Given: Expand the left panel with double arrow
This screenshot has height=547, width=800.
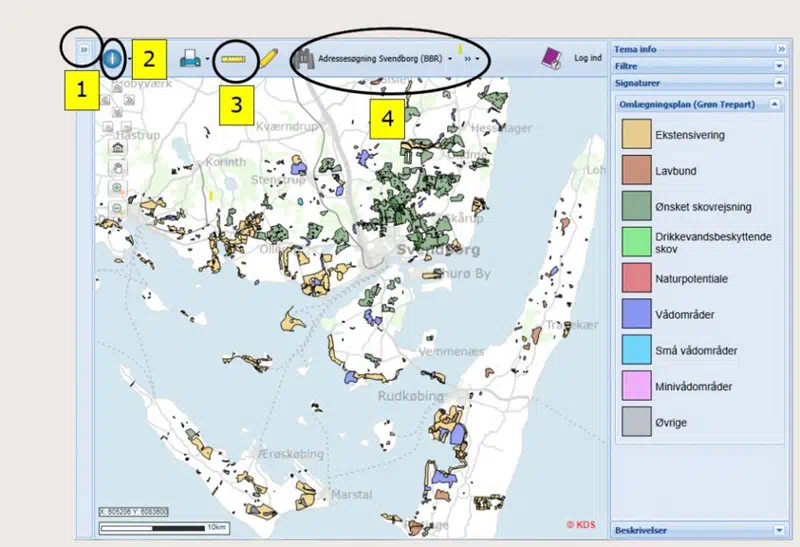Looking at the screenshot, I should point(84,48).
